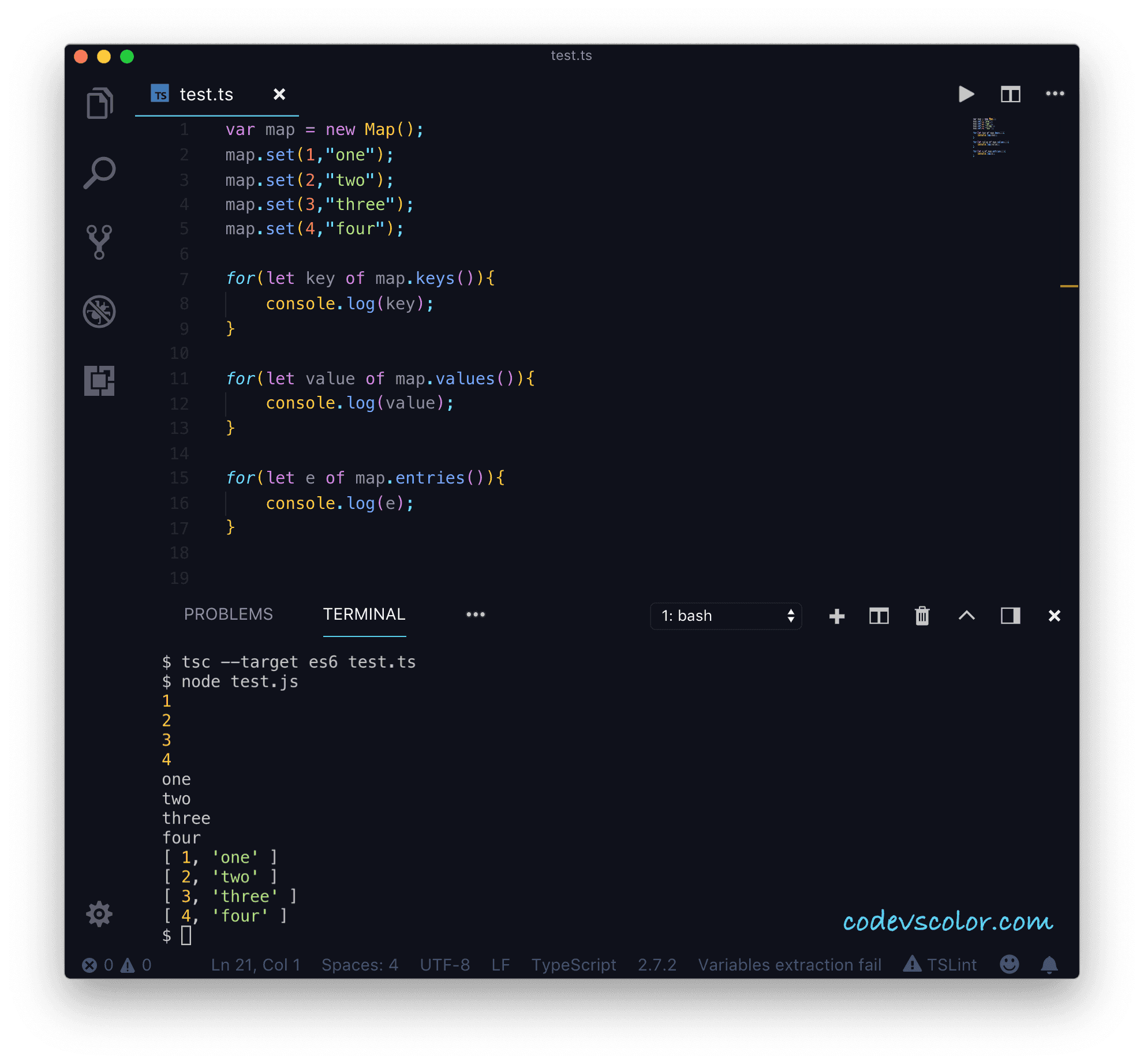
Task: Move the panel to the right side
Action: coord(1010,616)
